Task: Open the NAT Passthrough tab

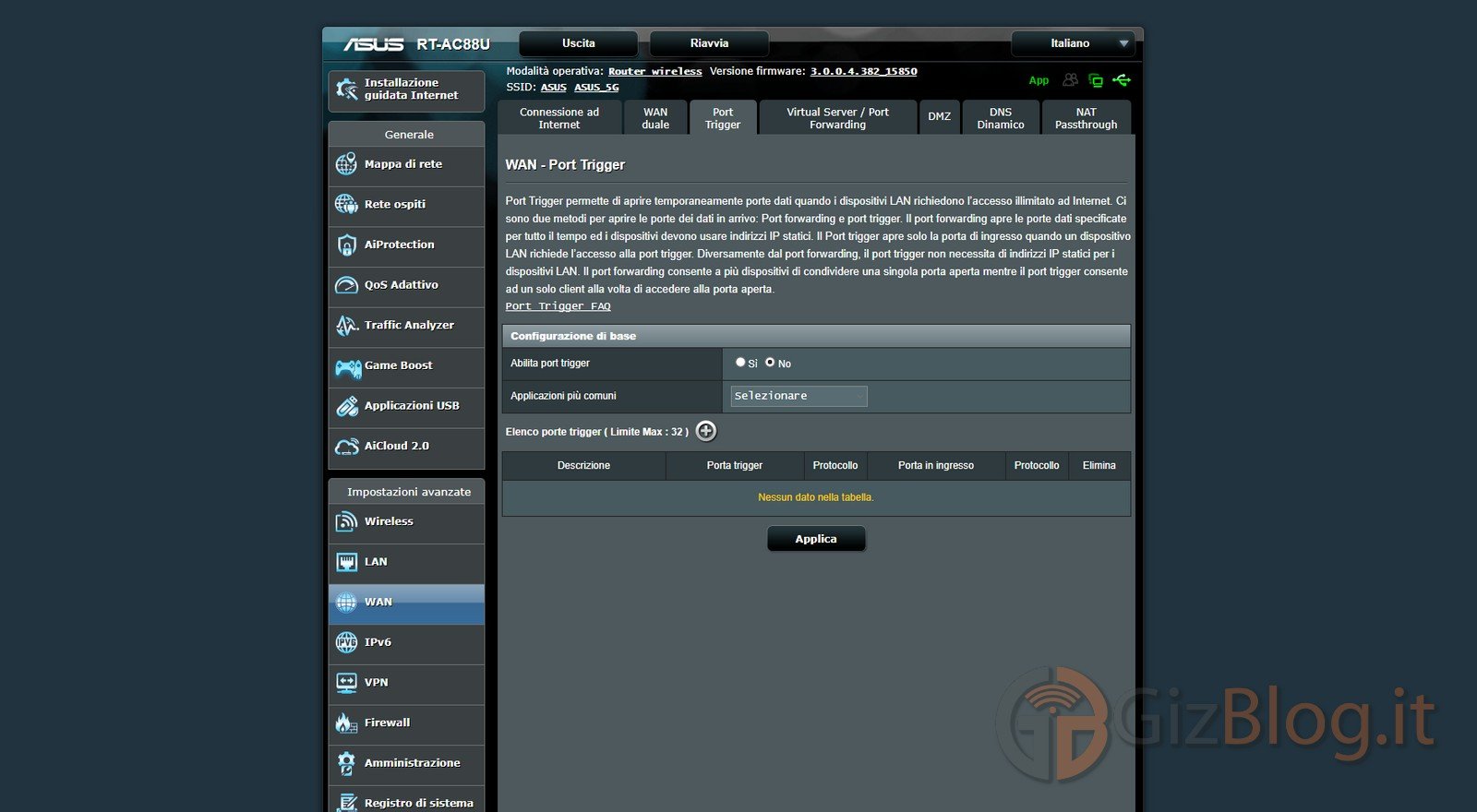Action: tap(1087, 118)
